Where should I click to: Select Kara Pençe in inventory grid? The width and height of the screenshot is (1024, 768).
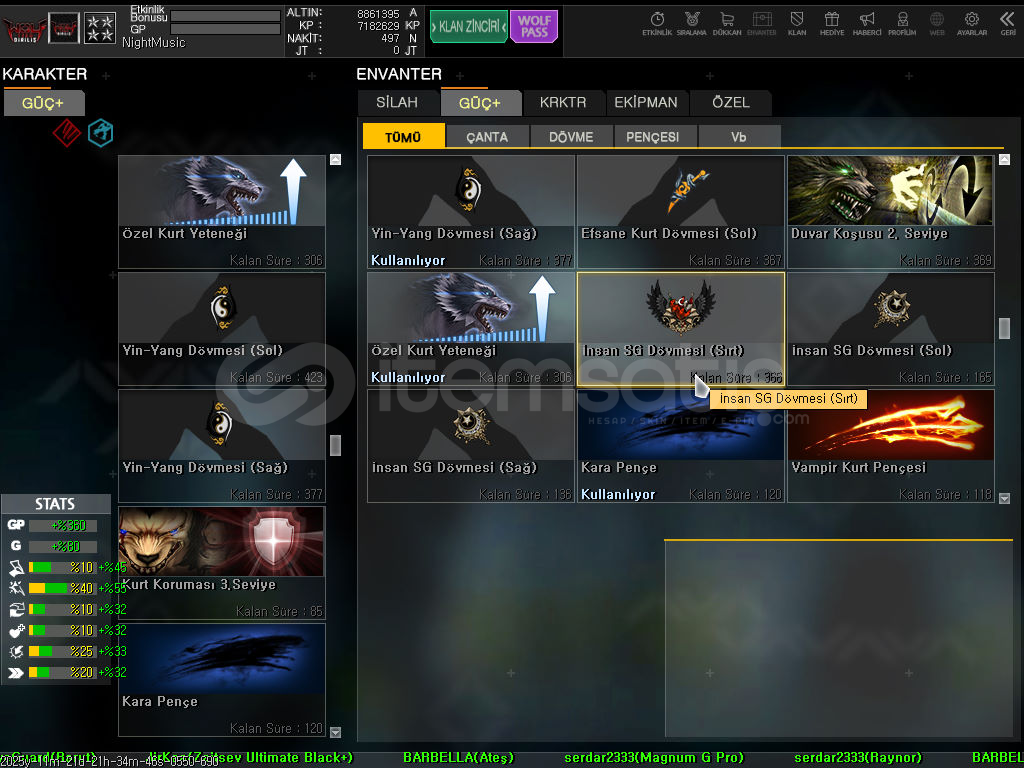(x=680, y=446)
